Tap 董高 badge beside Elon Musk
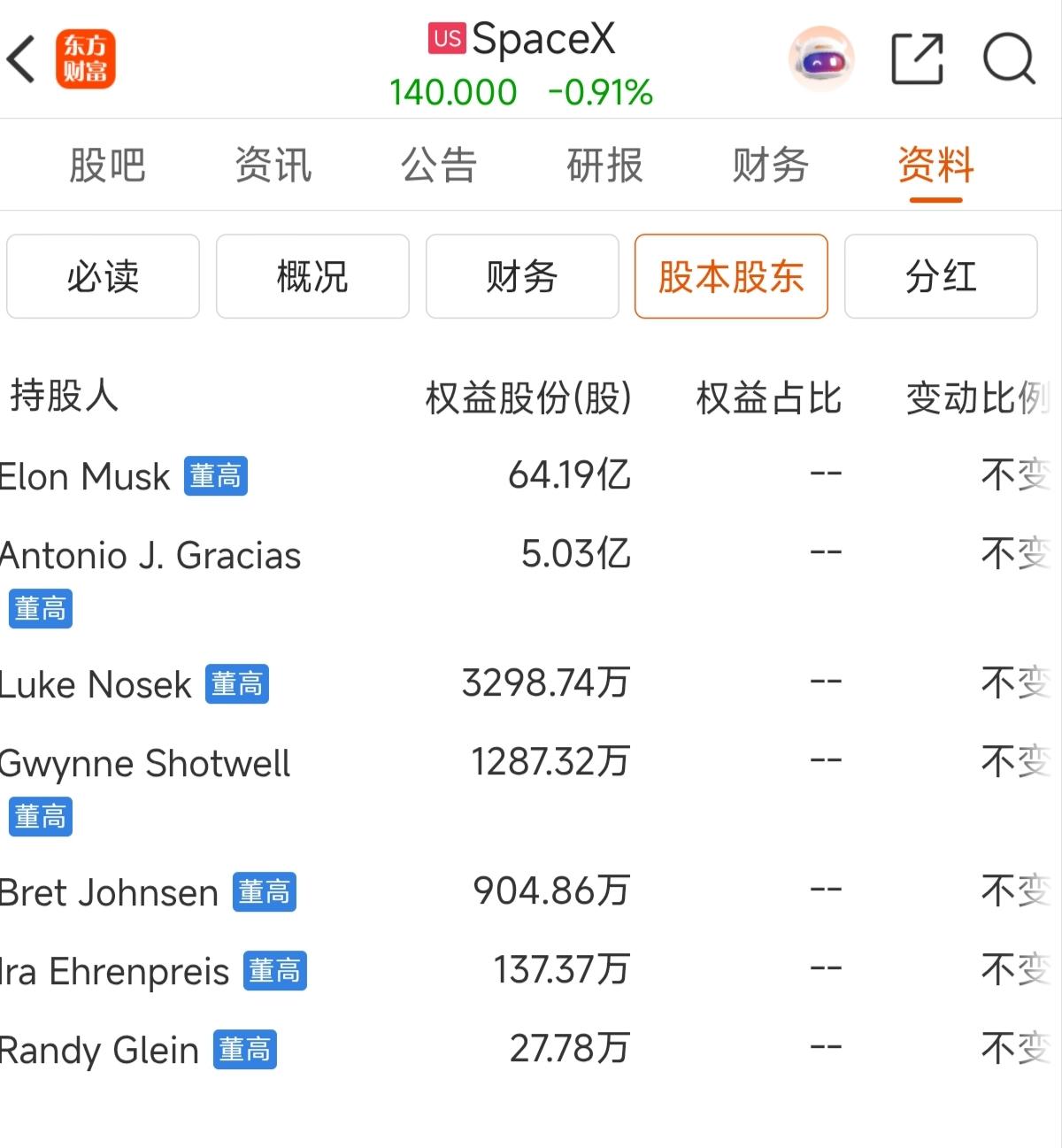Viewport: 1062px width, 1148px height. [x=216, y=476]
